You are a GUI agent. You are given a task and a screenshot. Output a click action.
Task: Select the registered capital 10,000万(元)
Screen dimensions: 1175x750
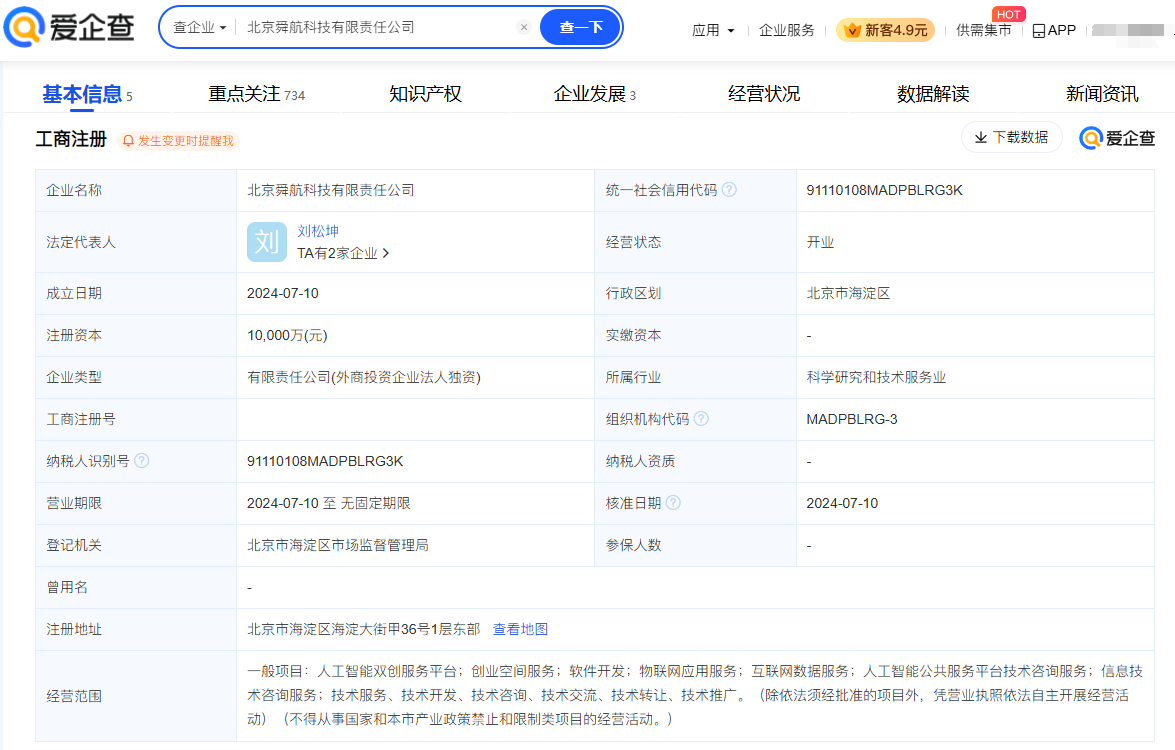(287, 335)
